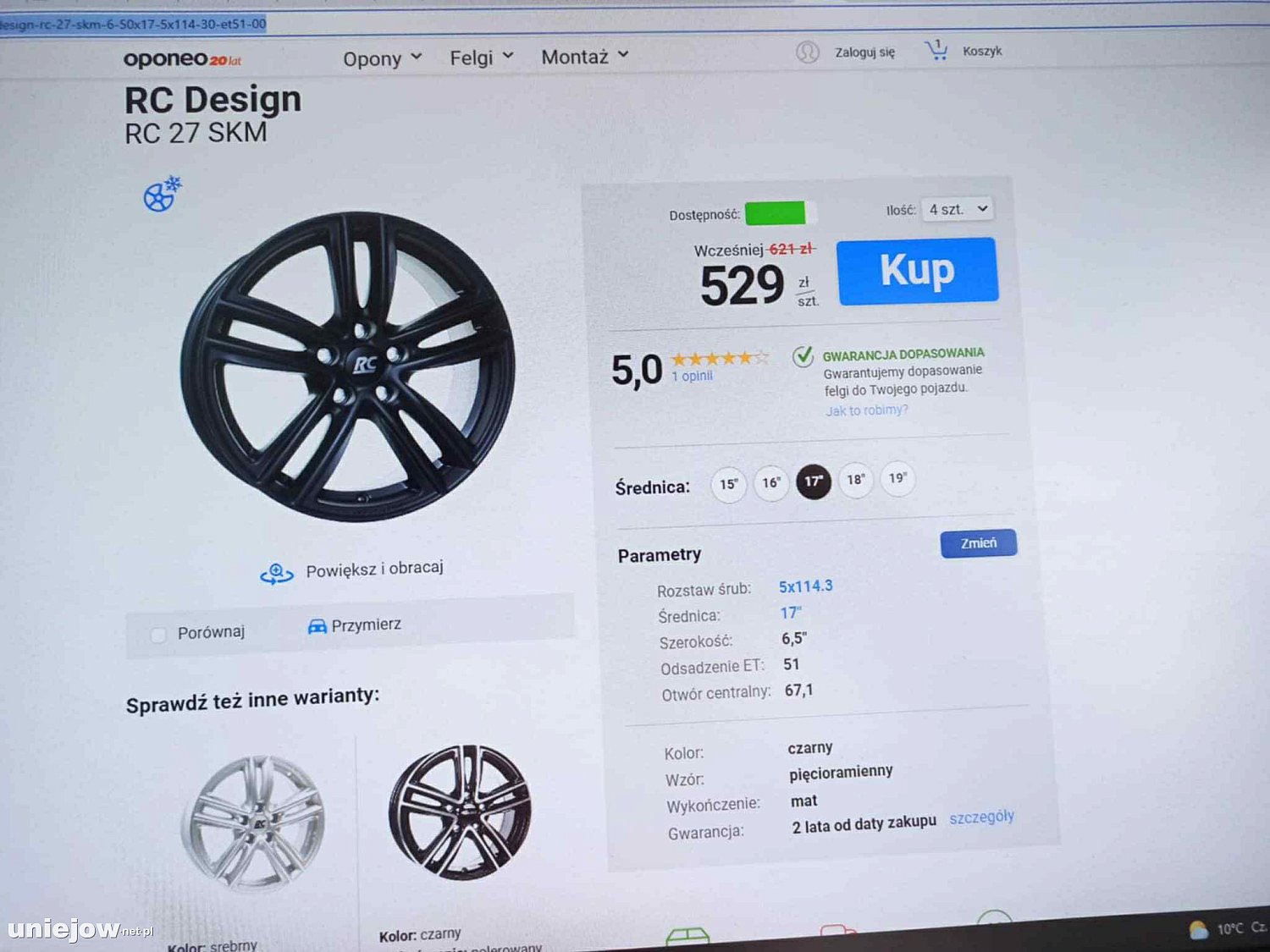Tick the Porównaj checkbox

[x=158, y=635]
